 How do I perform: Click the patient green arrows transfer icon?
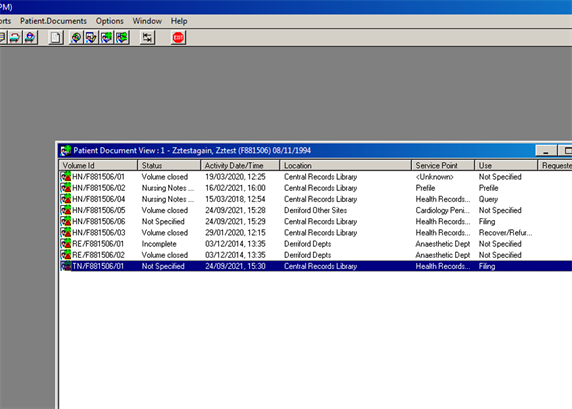pos(122,38)
